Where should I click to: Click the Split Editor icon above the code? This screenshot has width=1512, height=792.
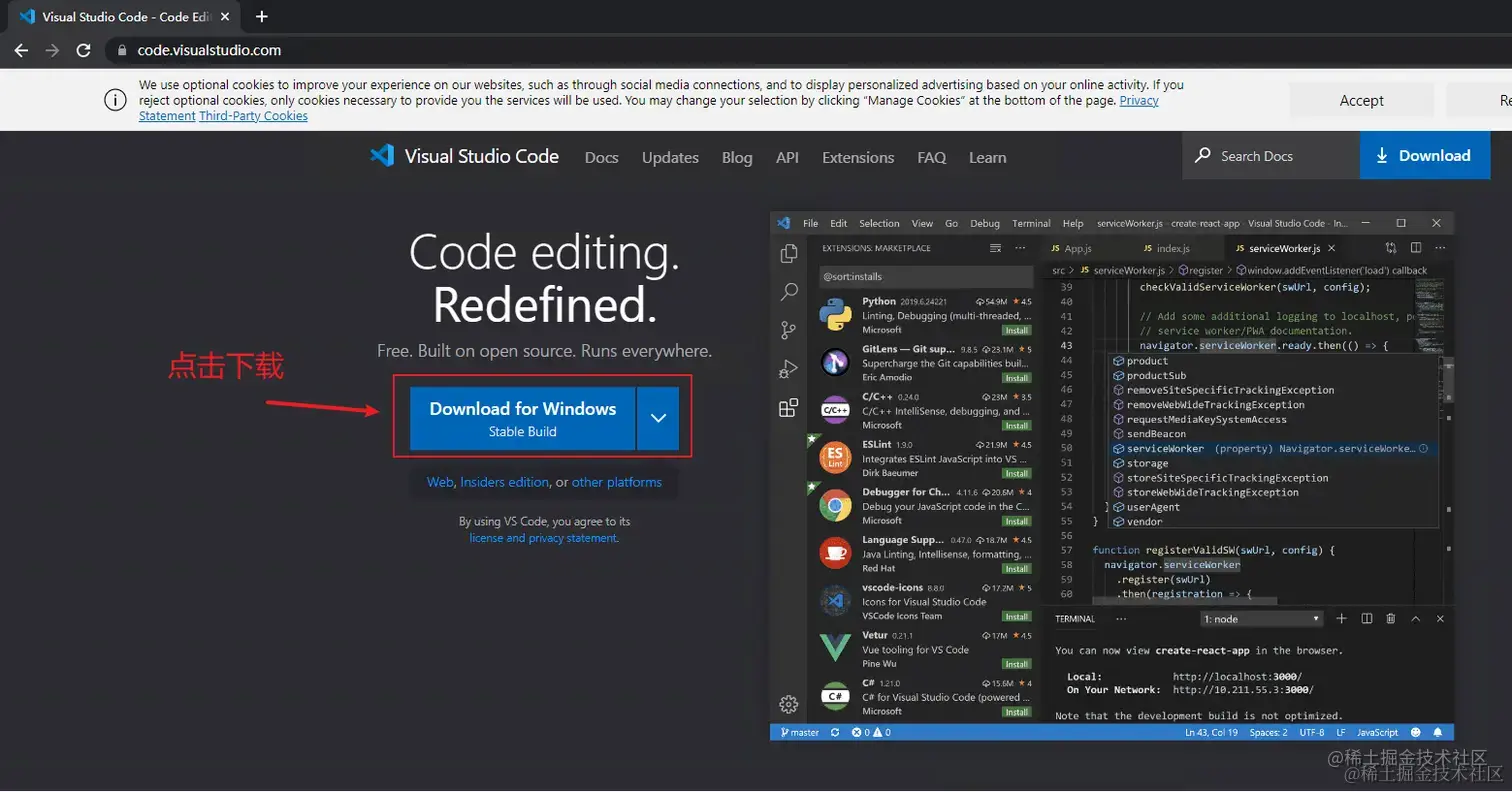pyautogui.click(x=1417, y=247)
